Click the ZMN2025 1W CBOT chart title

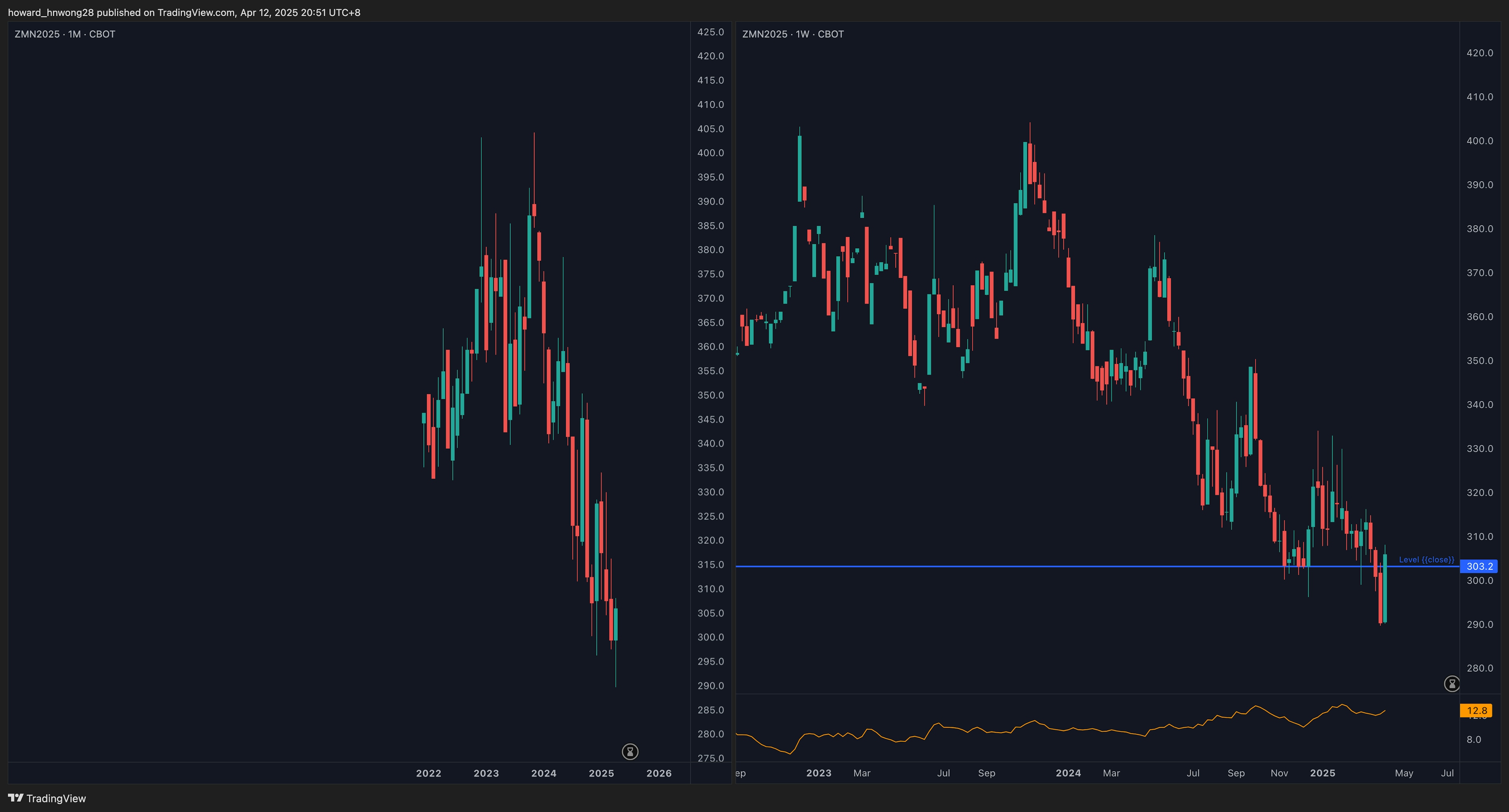point(793,34)
